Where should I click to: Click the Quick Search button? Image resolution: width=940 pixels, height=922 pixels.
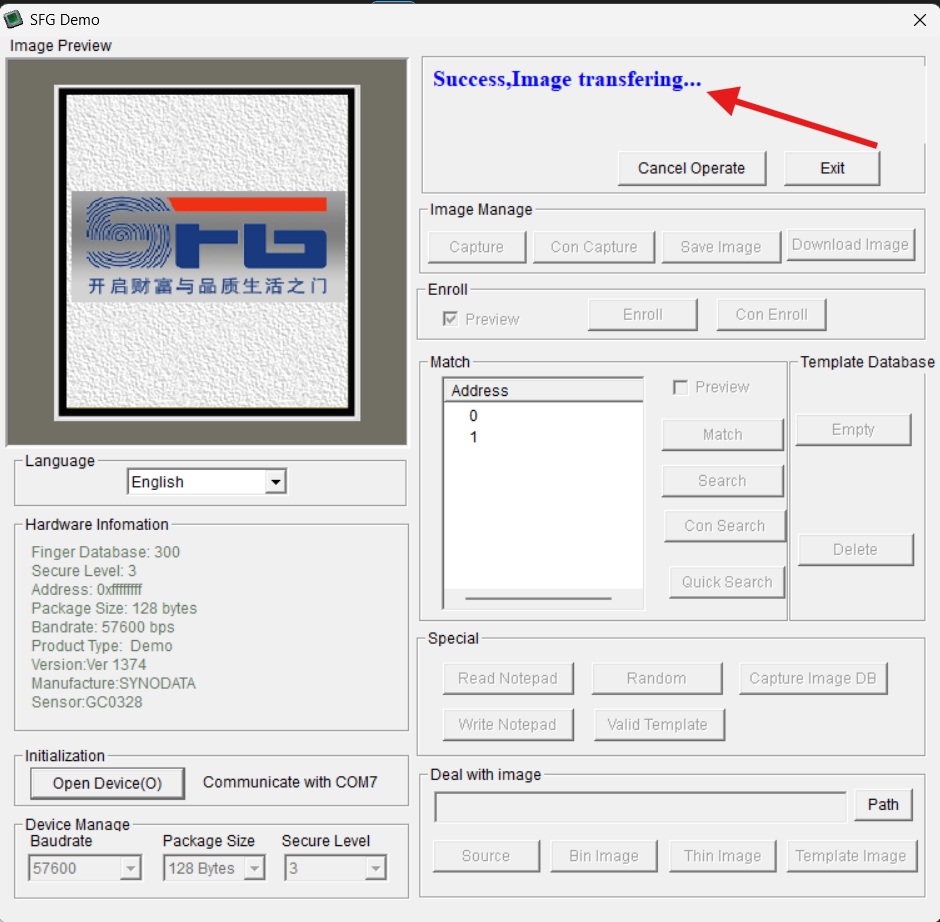(x=727, y=582)
